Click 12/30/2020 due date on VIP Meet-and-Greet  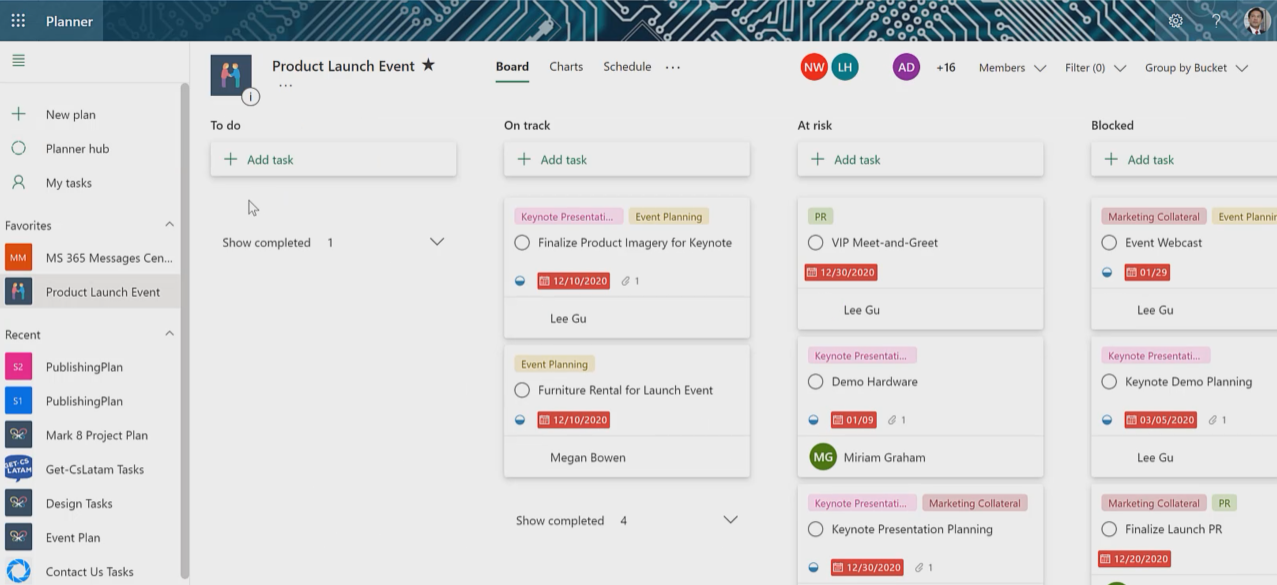pyautogui.click(x=841, y=272)
